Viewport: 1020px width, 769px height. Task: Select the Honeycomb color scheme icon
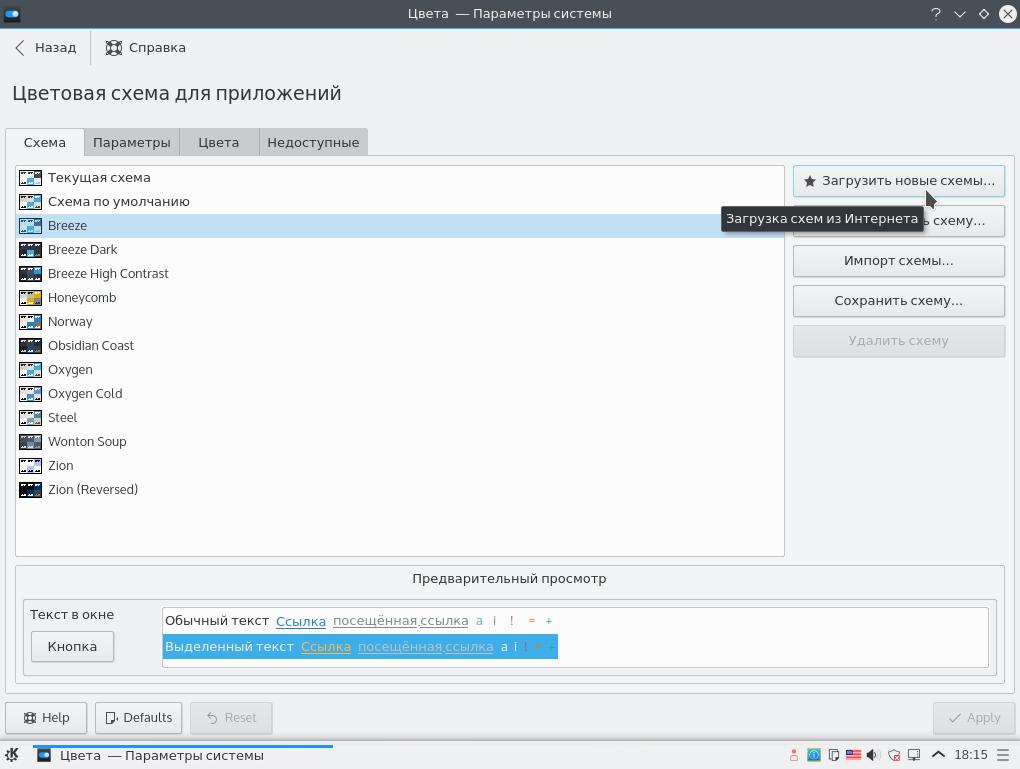[x=30, y=298]
